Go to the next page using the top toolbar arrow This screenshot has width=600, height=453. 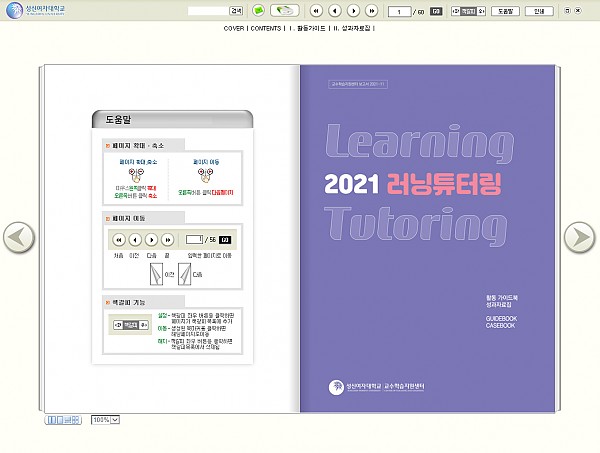(353, 11)
